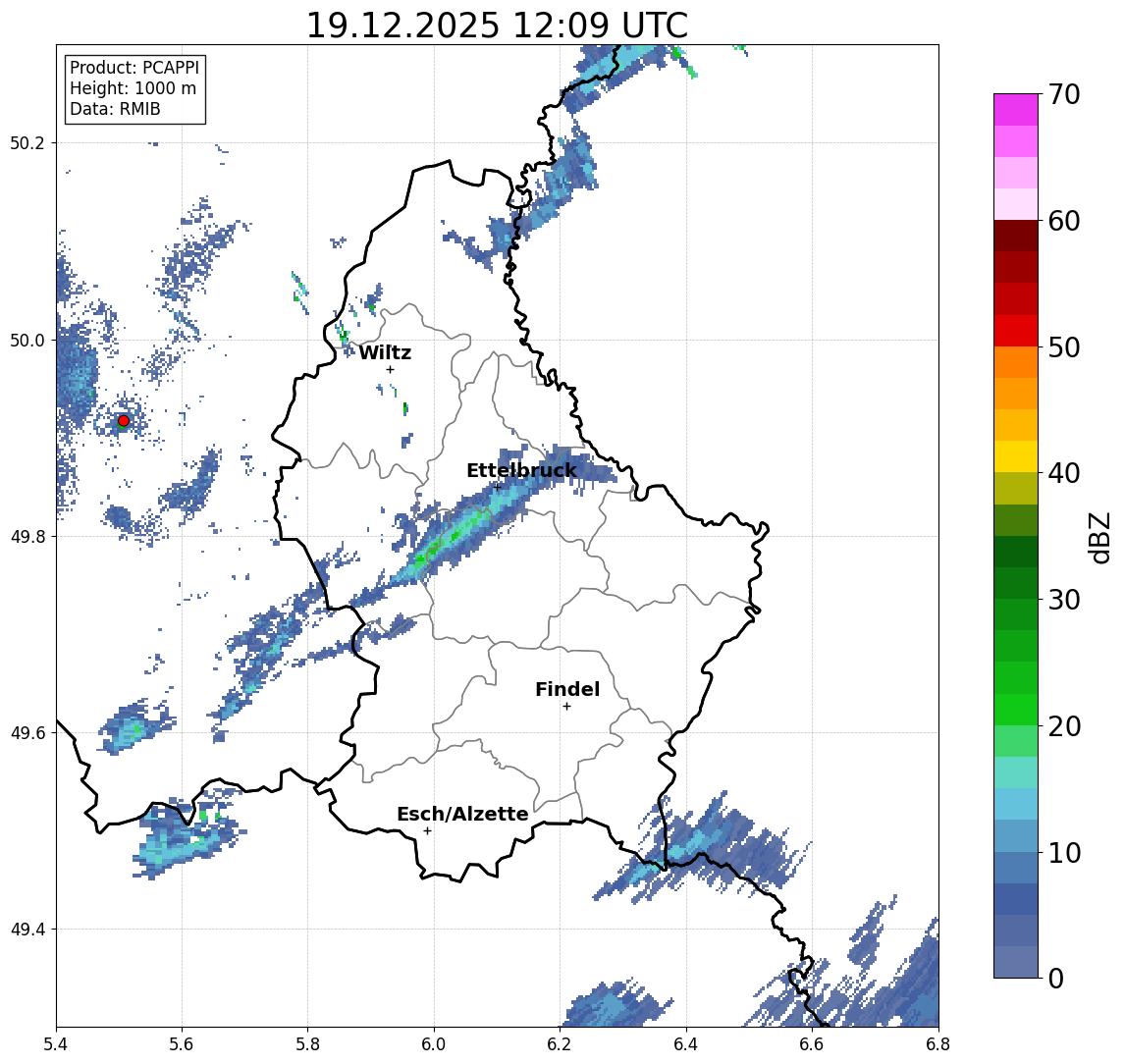Click the 49.4 latitude axis label
This screenshot has width=1124, height=1064.
coord(27,930)
